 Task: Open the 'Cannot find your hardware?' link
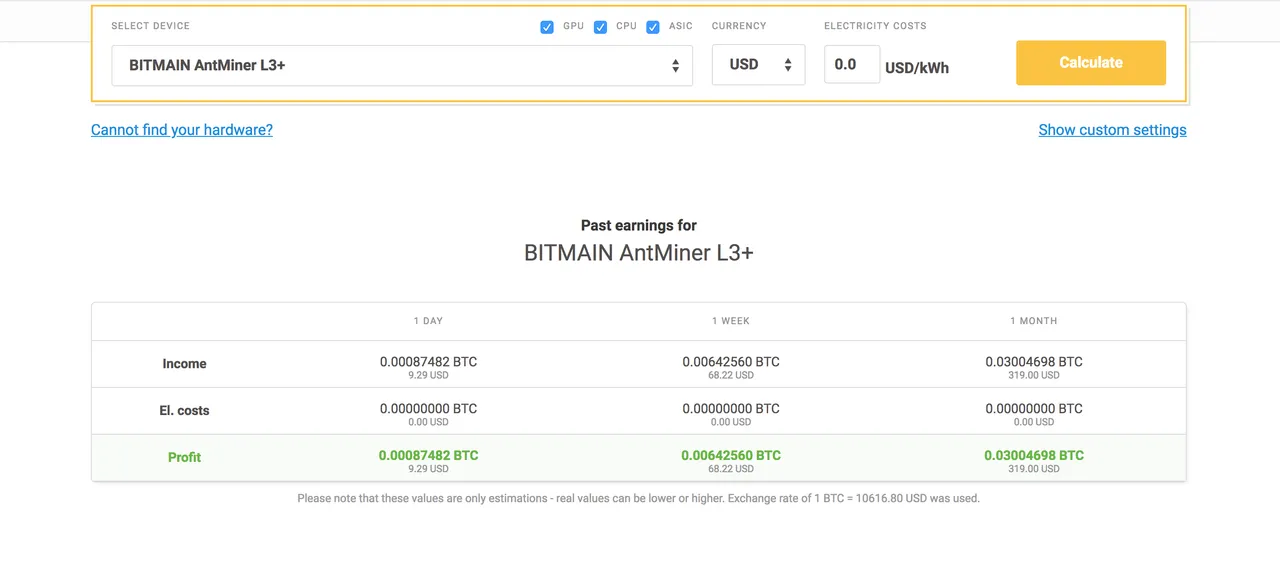coord(182,130)
